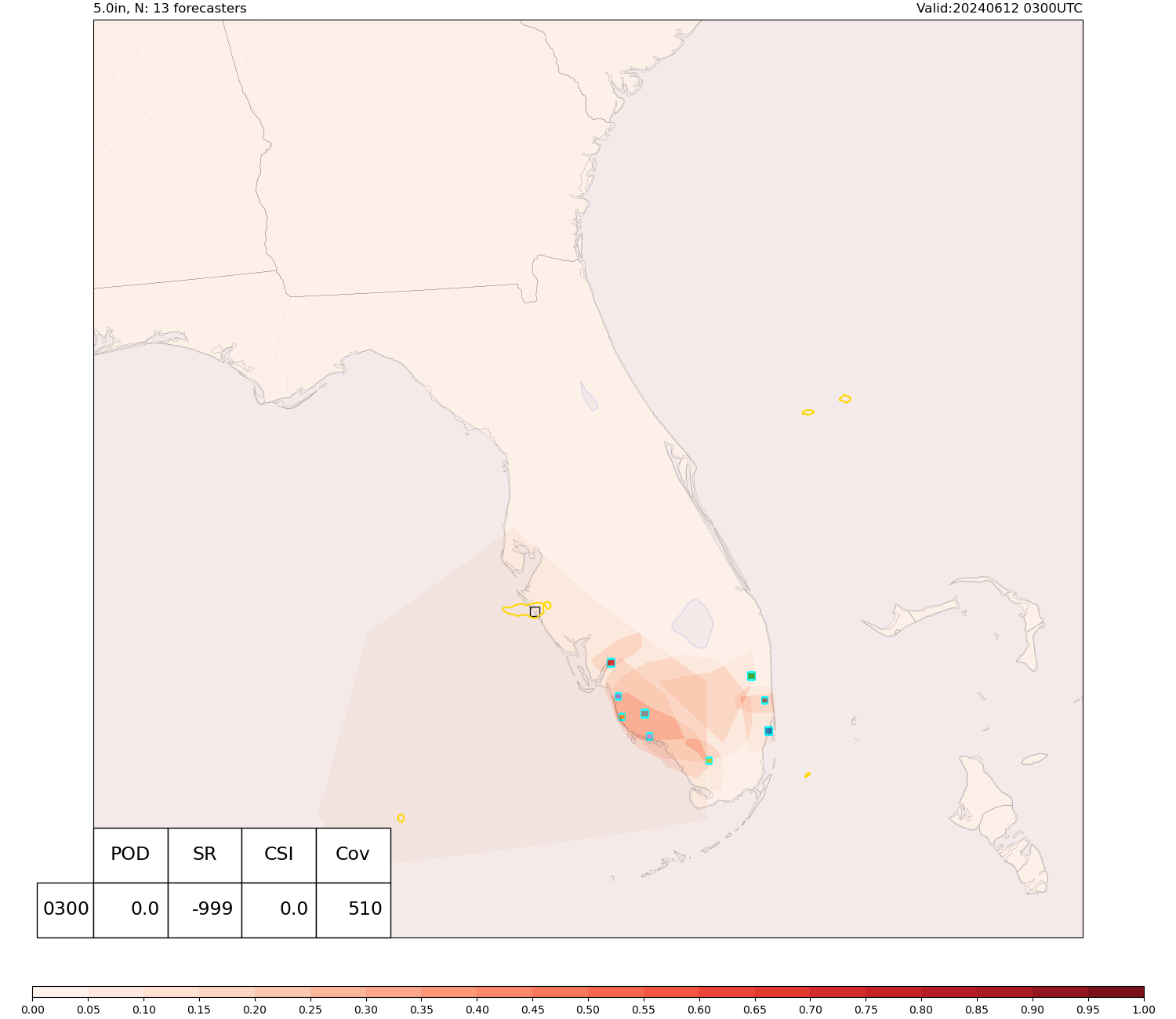This screenshot has width=1176, height=1019.
Task: Pick colorbar segment between 0.30 and 0.35
Action: tap(394, 992)
